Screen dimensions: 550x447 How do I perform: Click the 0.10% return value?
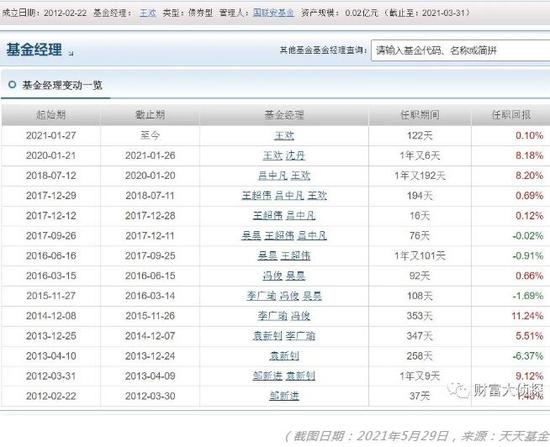pyautogui.click(x=529, y=135)
